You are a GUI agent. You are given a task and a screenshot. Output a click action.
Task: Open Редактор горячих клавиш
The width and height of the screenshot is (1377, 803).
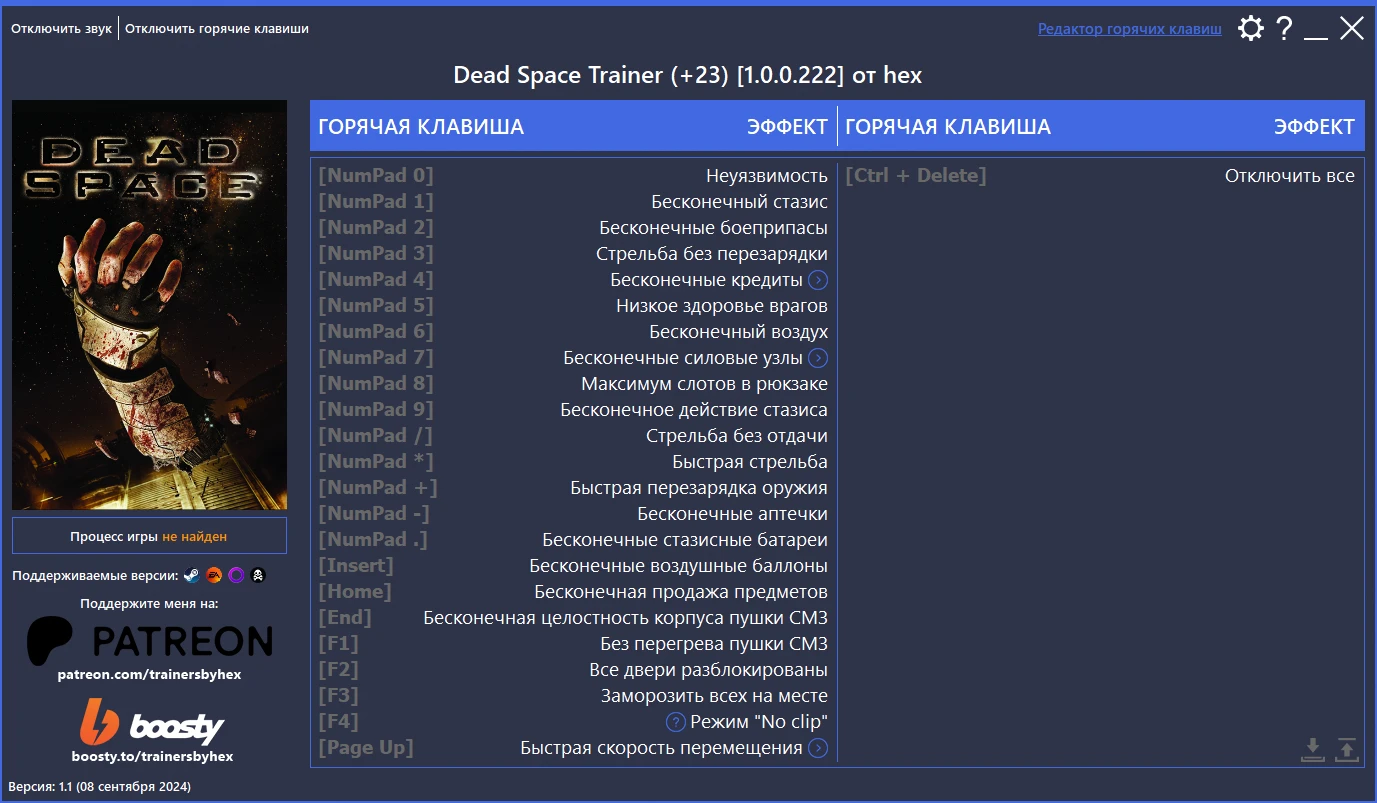coord(1129,28)
